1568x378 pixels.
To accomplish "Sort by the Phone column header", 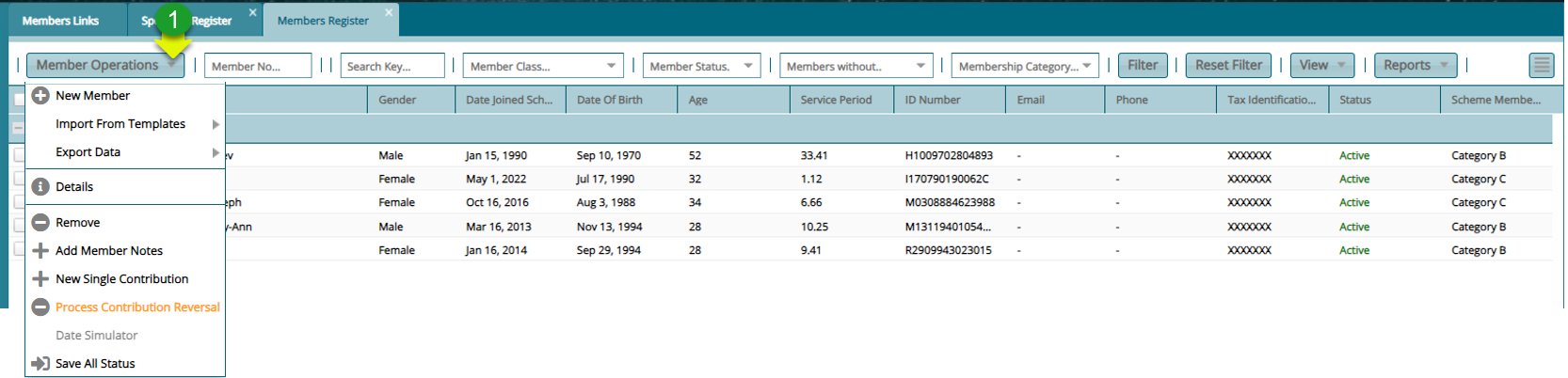I will 1160,100.
